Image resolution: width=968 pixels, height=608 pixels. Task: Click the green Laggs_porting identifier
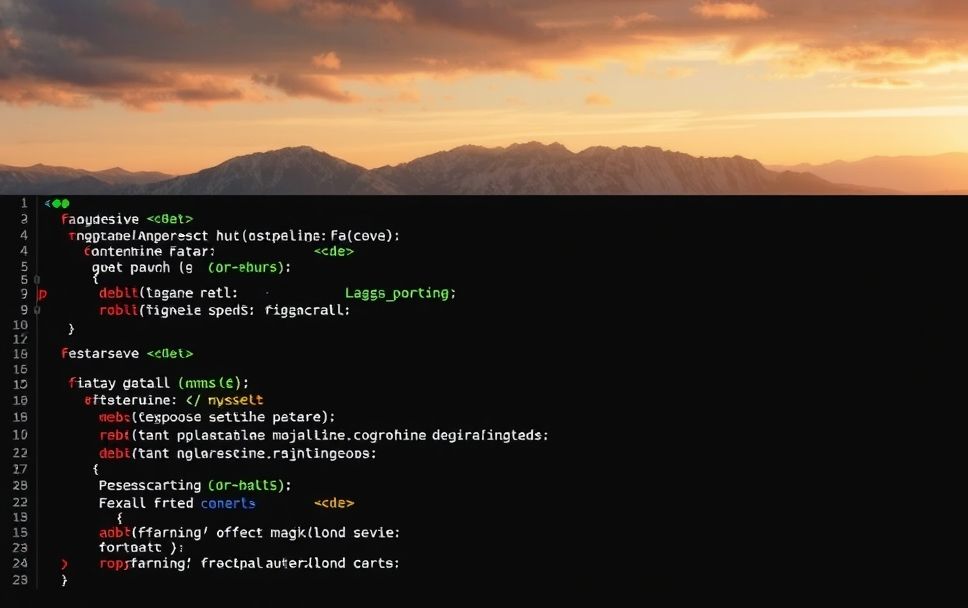400,293
